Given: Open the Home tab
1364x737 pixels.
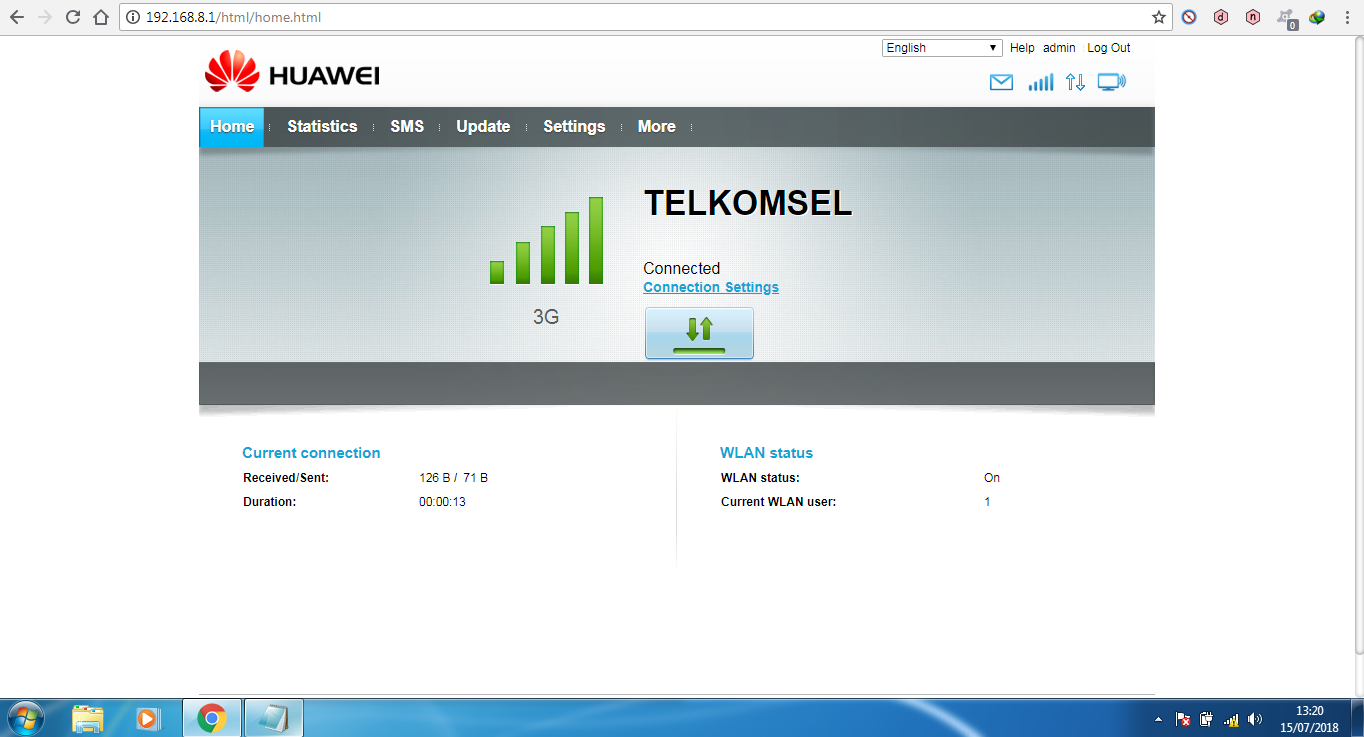Looking at the screenshot, I should [232, 127].
